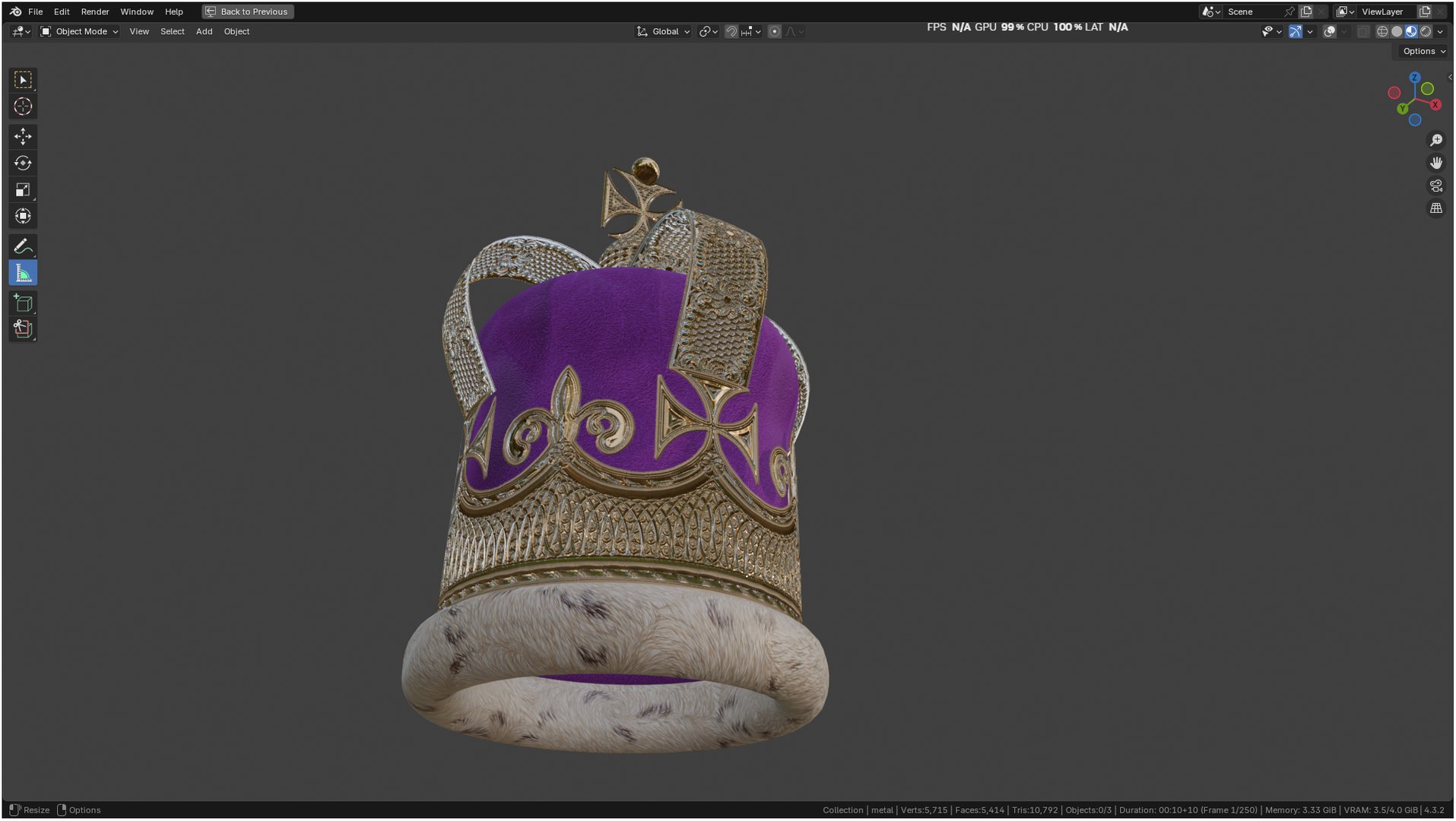The height and width of the screenshot is (821, 1456).
Task: Pin the Scene to workspace
Action: click(1289, 11)
